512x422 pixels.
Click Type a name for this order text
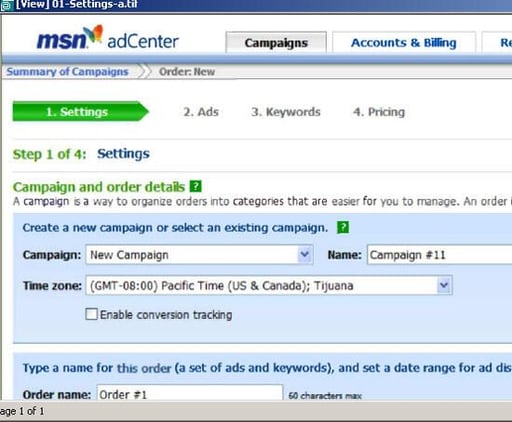point(267,368)
